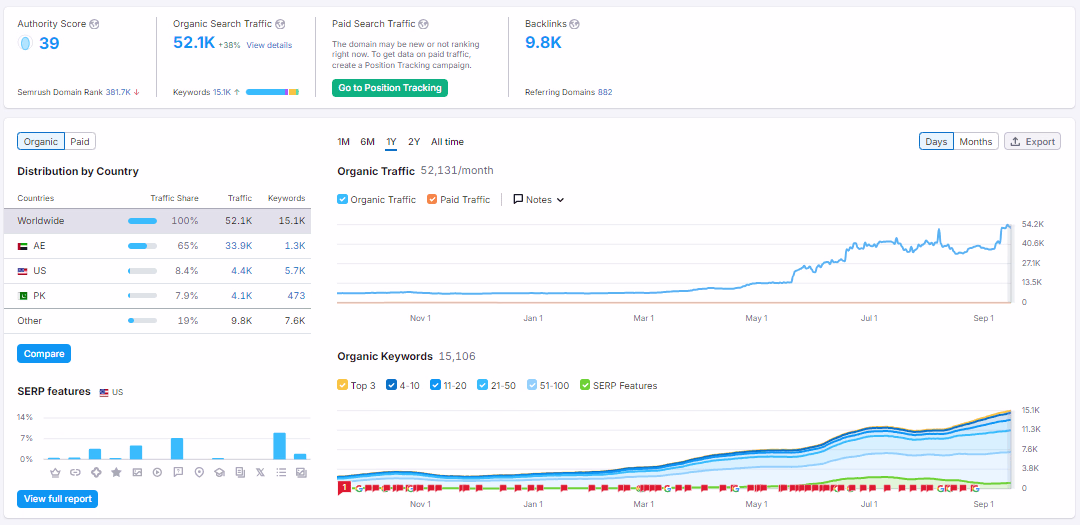The width and height of the screenshot is (1080, 525).
Task: Toggle the Paid Traffic checkbox
Action: tap(432, 199)
